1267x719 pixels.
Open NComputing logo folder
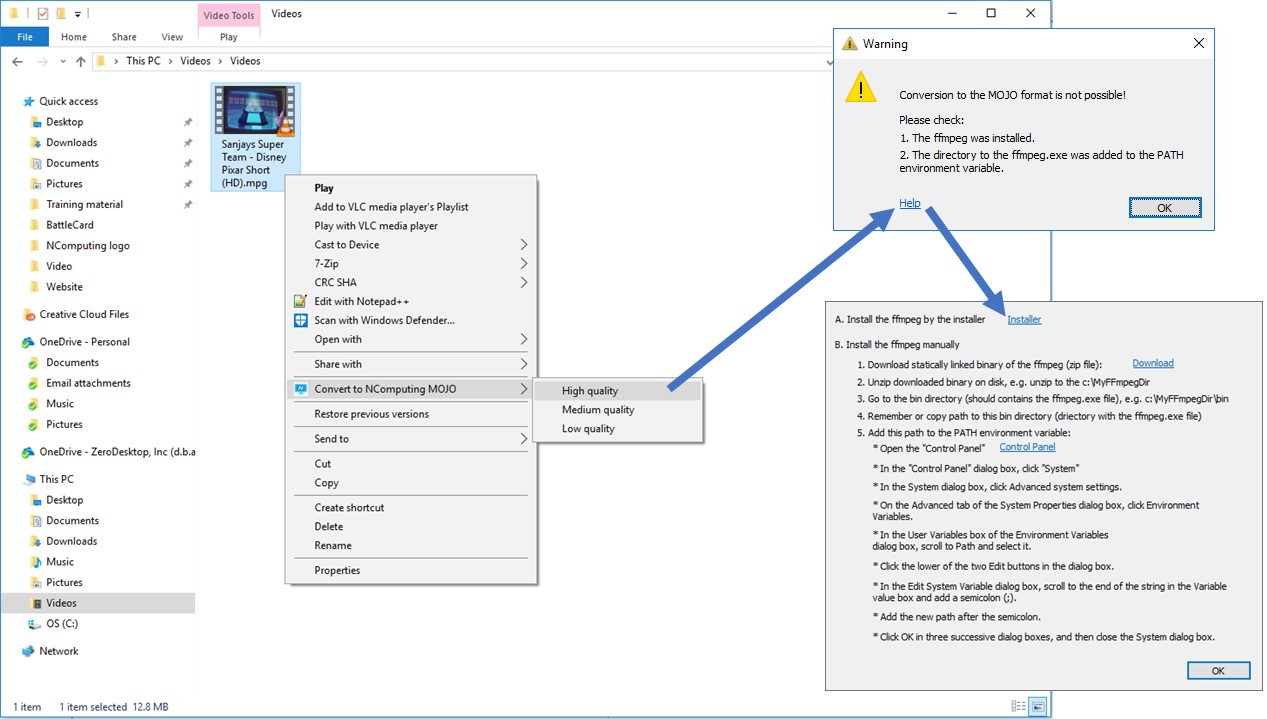click(87, 246)
